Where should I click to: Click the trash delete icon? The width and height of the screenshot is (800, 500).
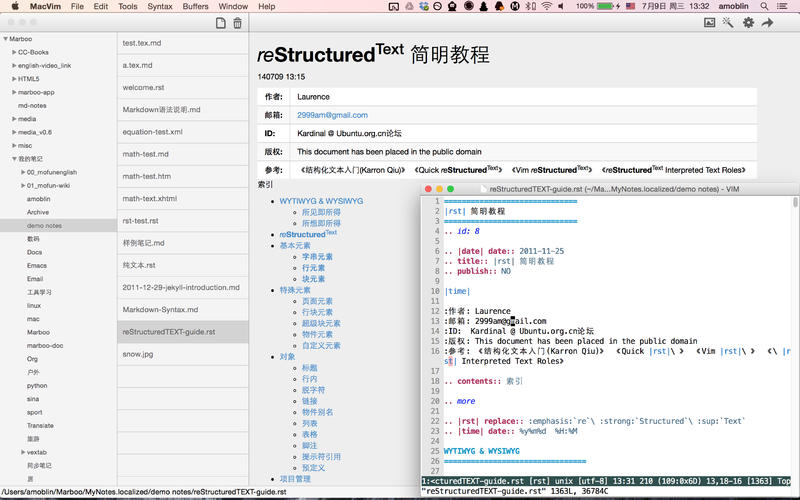(x=237, y=23)
